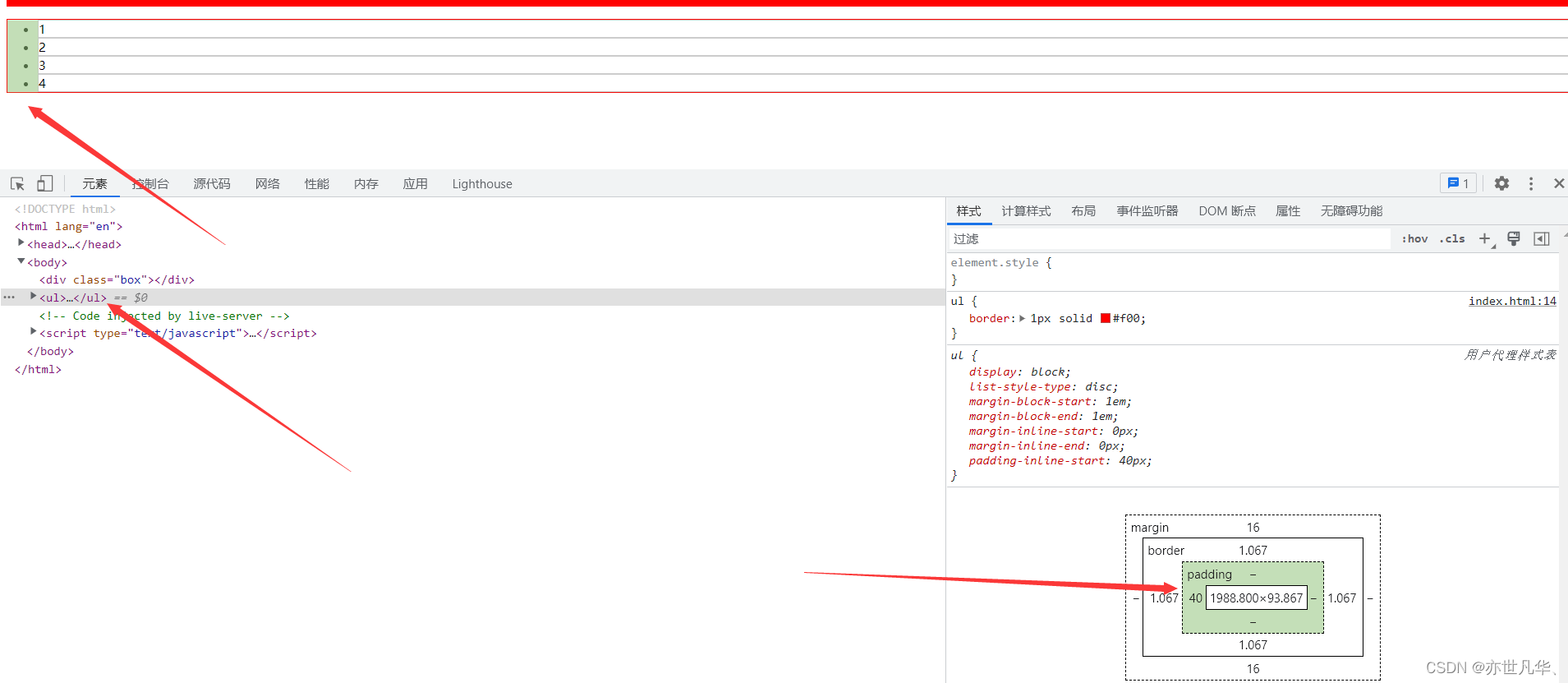Select the closing </html> tag row
The height and width of the screenshot is (683, 1568).
(38, 369)
